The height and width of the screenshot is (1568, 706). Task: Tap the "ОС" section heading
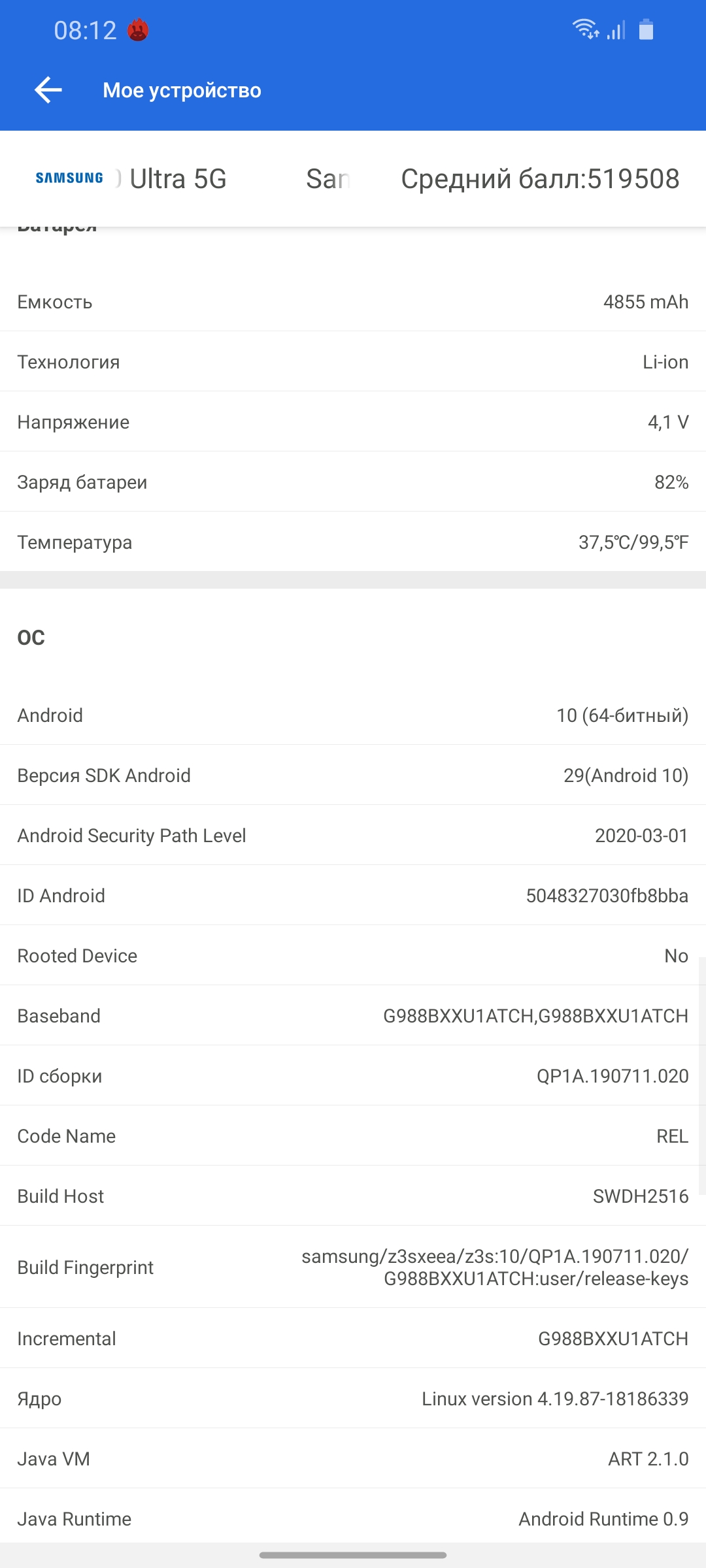point(31,638)
